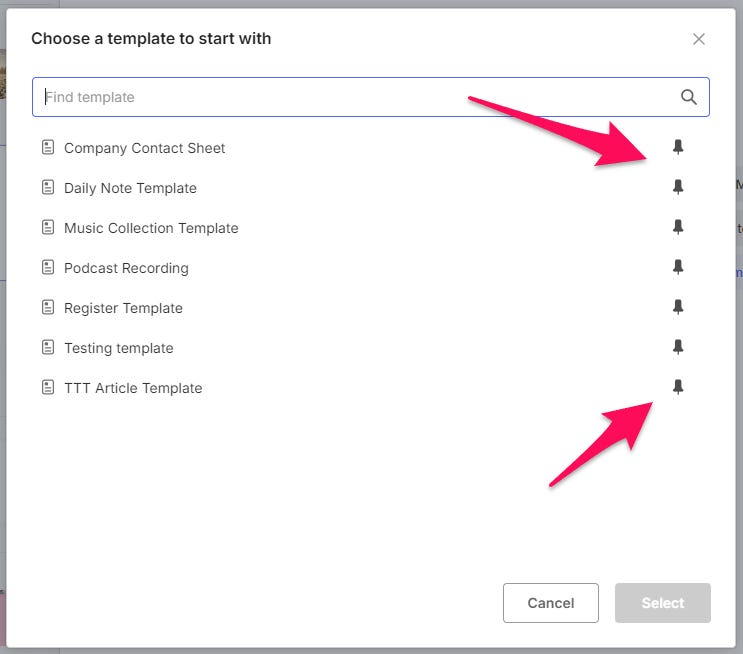Pin the Company Contact Sheet template
Image resolution: width=743 pixels, height=654 pixels.
point(678,147)
